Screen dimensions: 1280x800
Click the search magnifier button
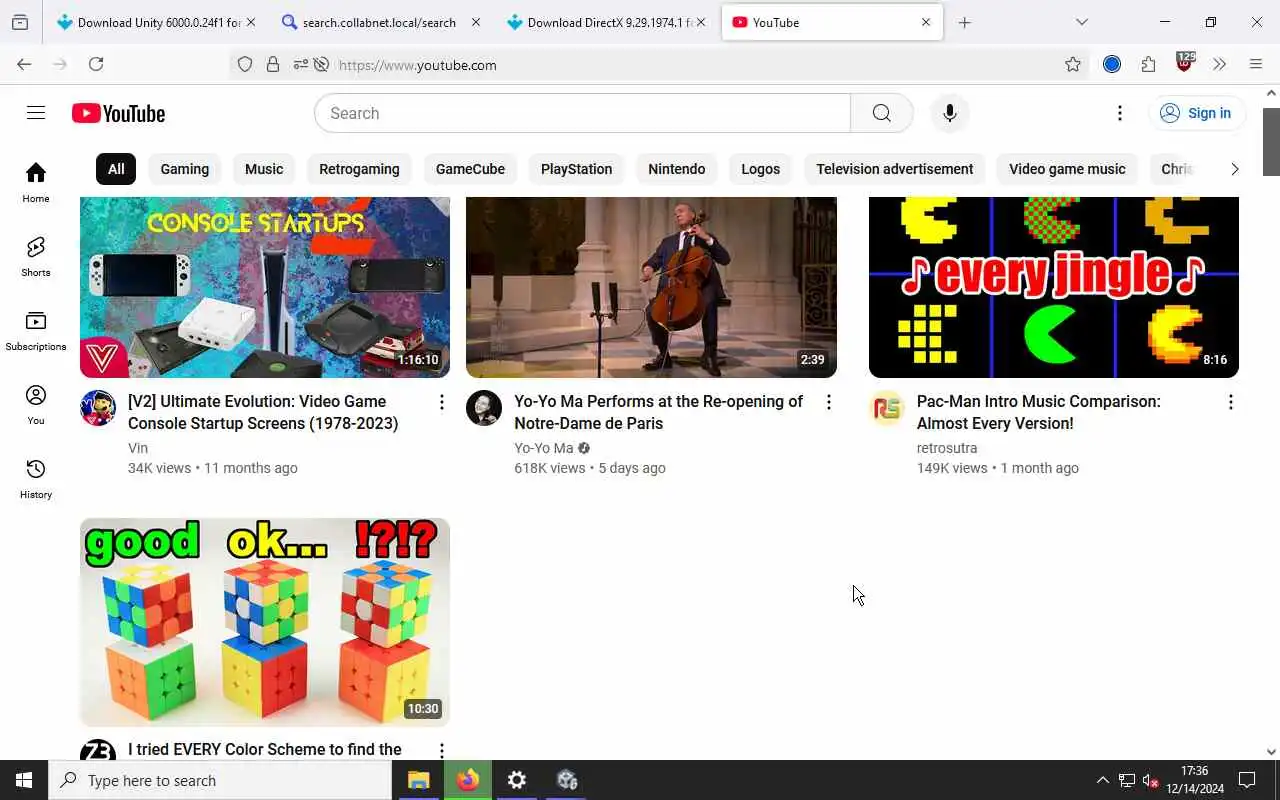pyautogui.click(x=881, y=113)
